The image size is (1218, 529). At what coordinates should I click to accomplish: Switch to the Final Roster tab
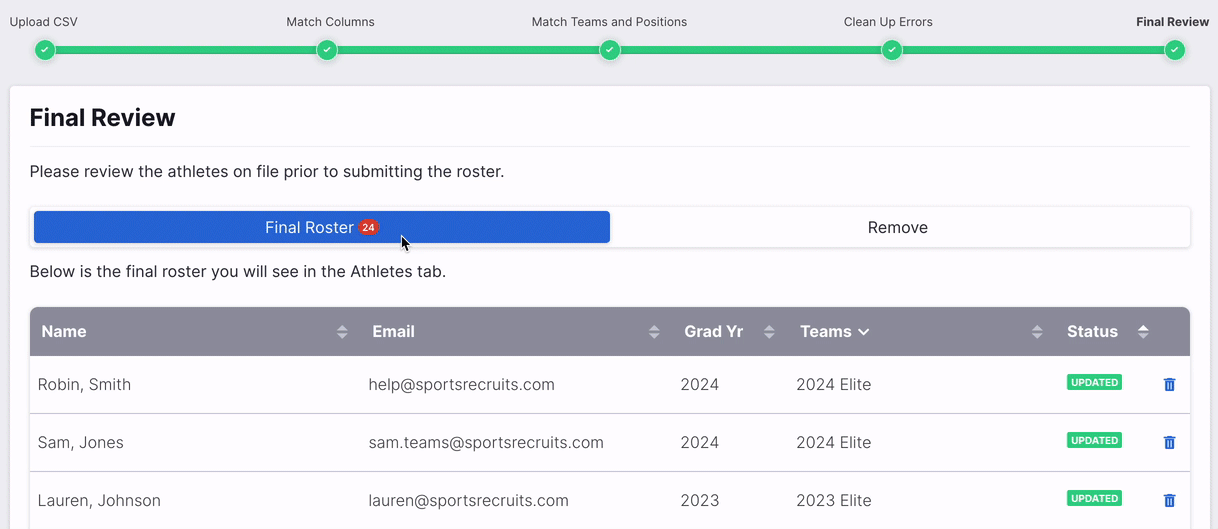click(x=321, y=227)
